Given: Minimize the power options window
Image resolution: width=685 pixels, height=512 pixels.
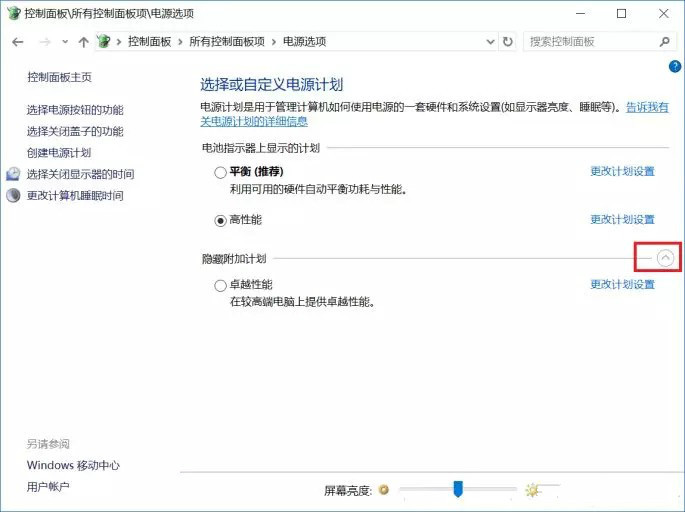Looking at the screenshot, I should pyautogui.click(x=580, y=14).
